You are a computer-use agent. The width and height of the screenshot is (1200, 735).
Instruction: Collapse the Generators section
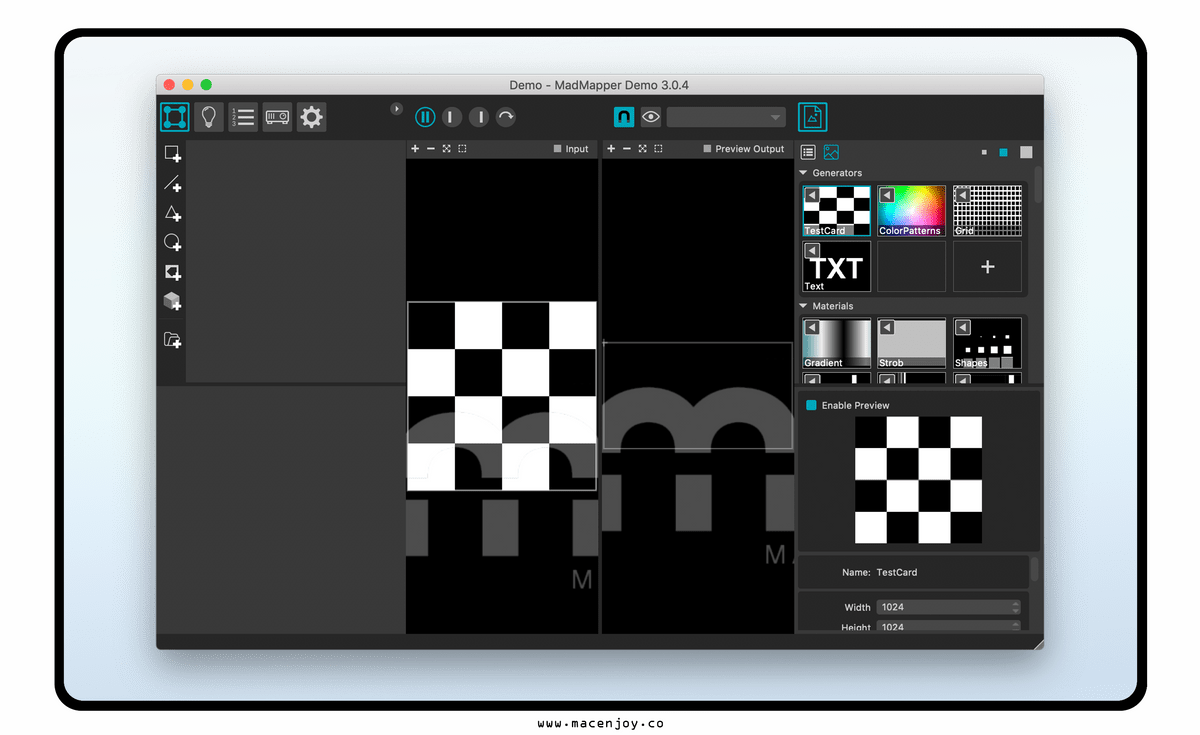[803, 173]
